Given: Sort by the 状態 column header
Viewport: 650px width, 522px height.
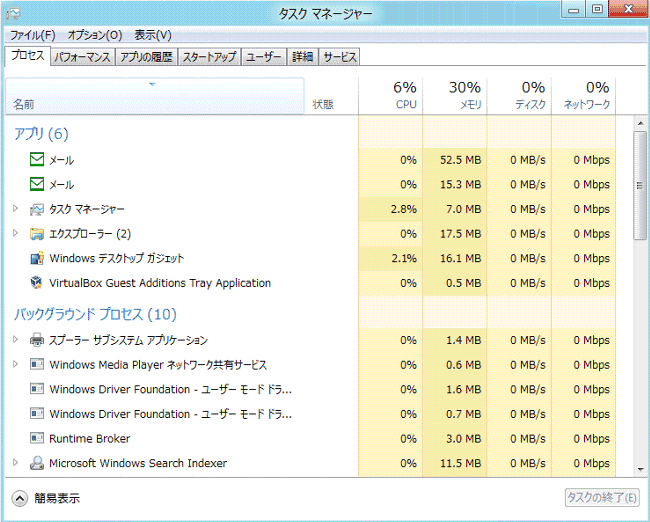Looking at the screenshot, I should click(x=331, y=96).
